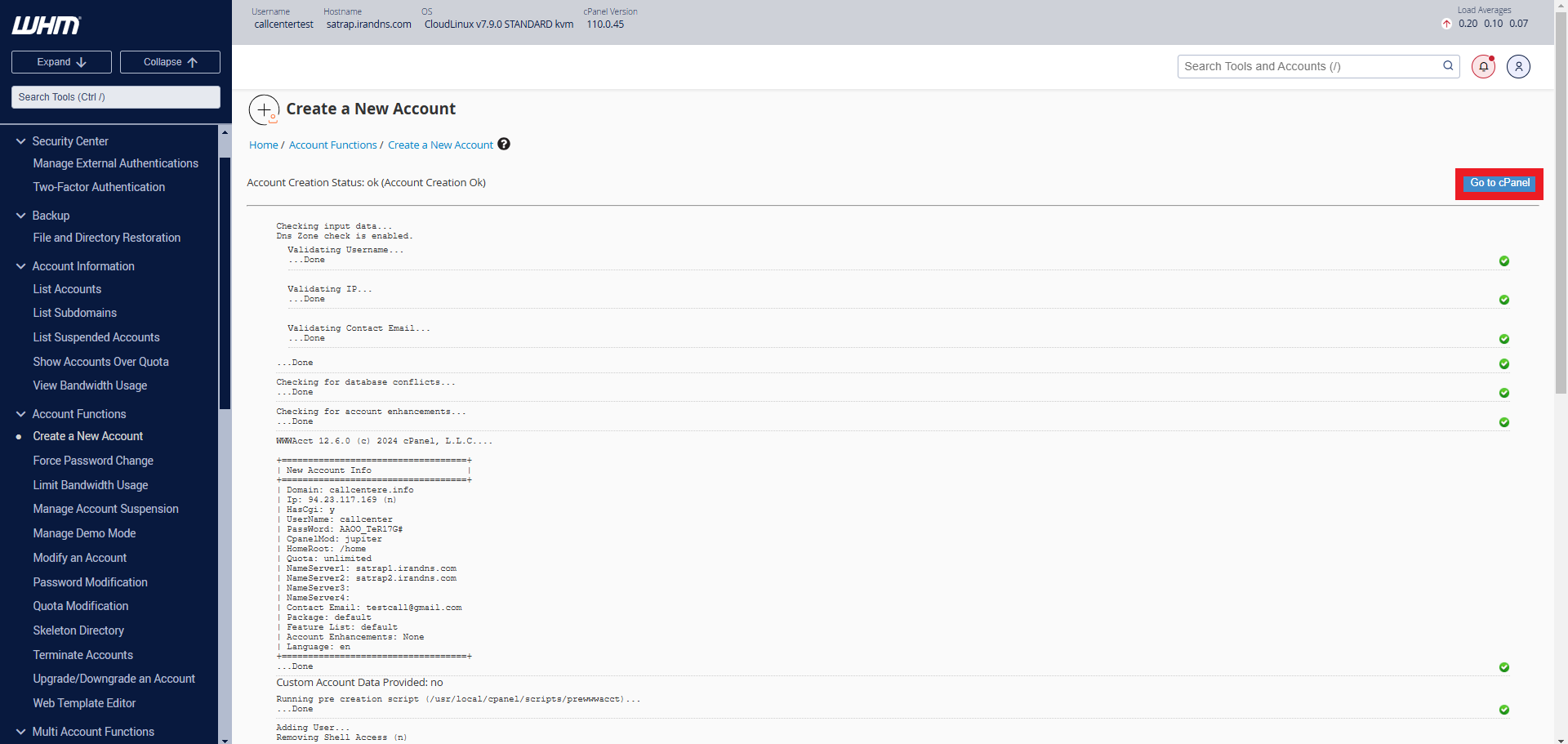Click the Account Functions breadcrumb link
The image size is (1568, 744).
point(332,145)
